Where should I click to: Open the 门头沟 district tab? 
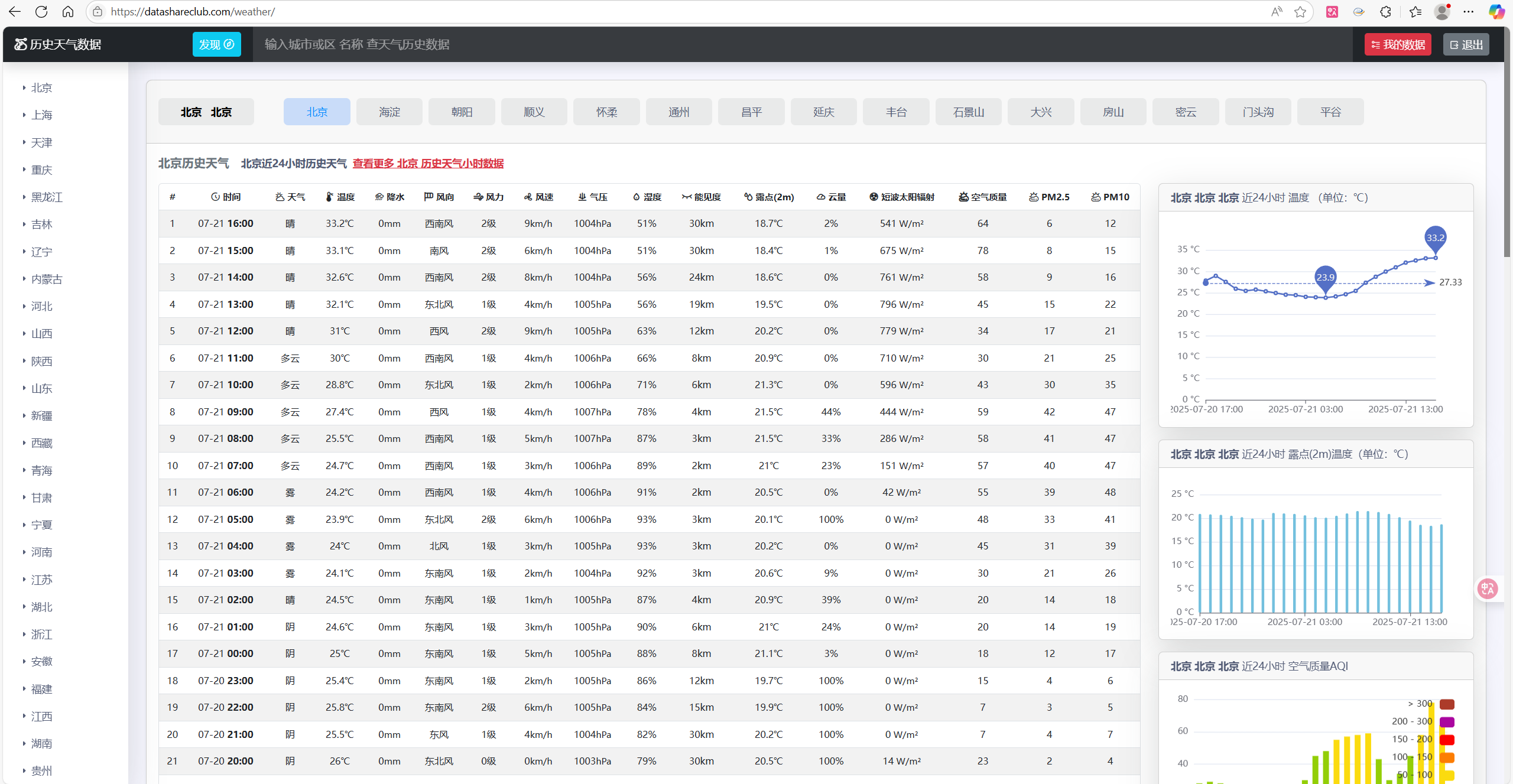1258,112
